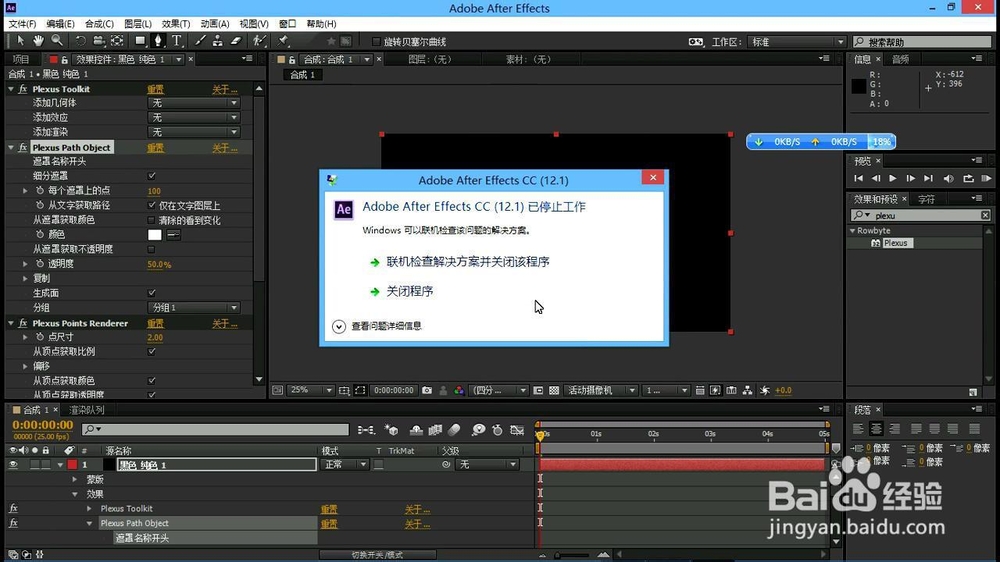This screenshot has height=562, width=1000.
Task: Switch to 字符 panel tab
Action: (927, 200)
